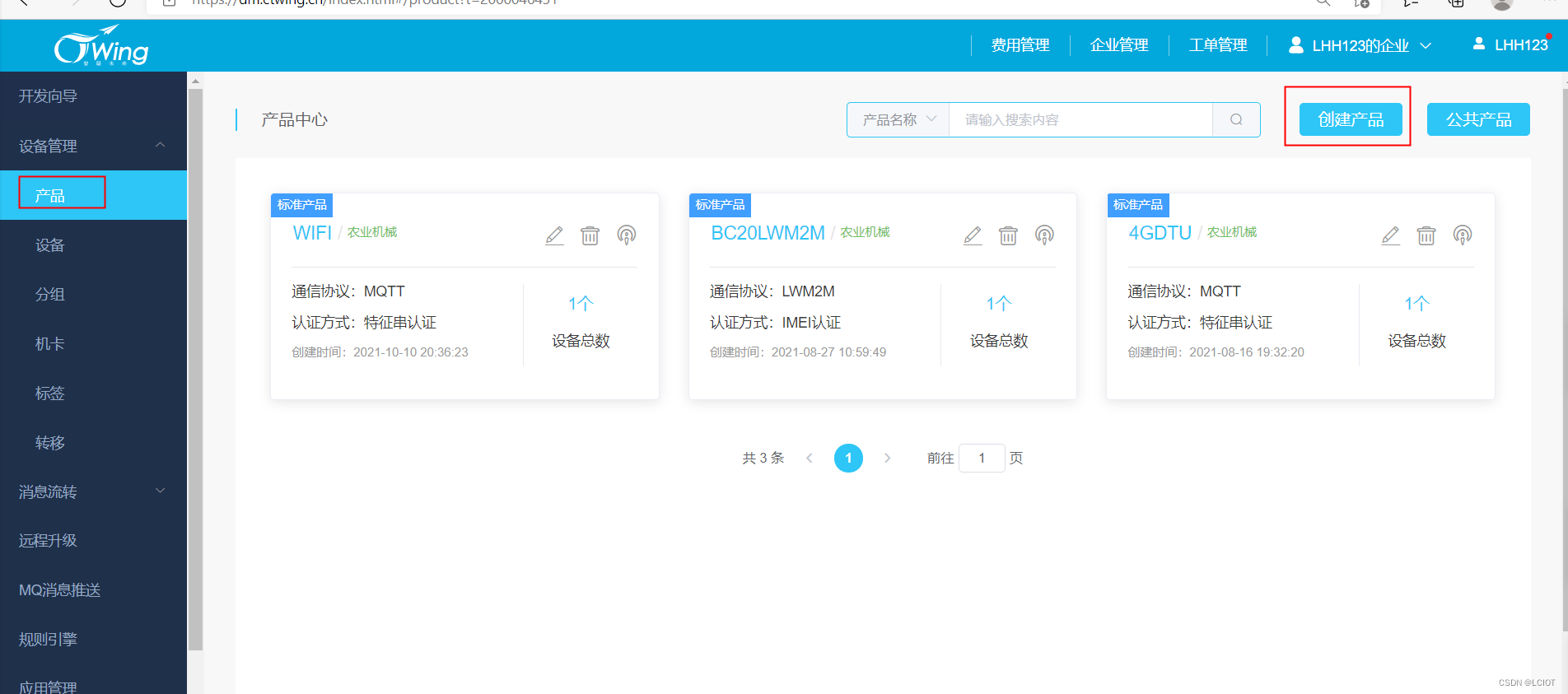Click the 共 3 条 total count

click(763, 458)
